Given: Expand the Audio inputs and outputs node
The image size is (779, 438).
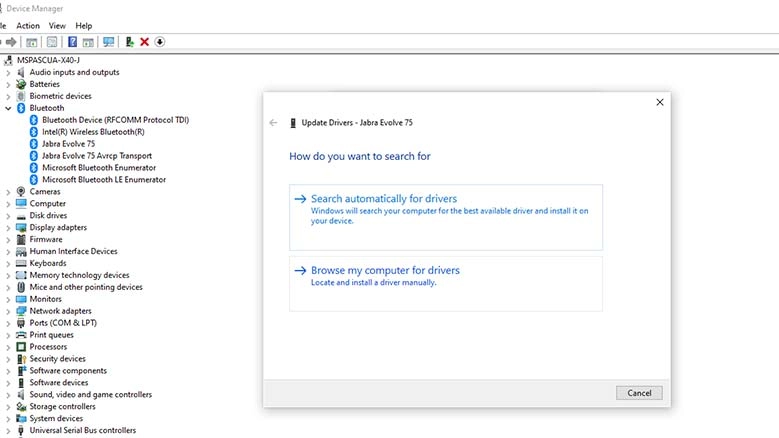Looking at the screenshot, I should (x=8, y=73).
